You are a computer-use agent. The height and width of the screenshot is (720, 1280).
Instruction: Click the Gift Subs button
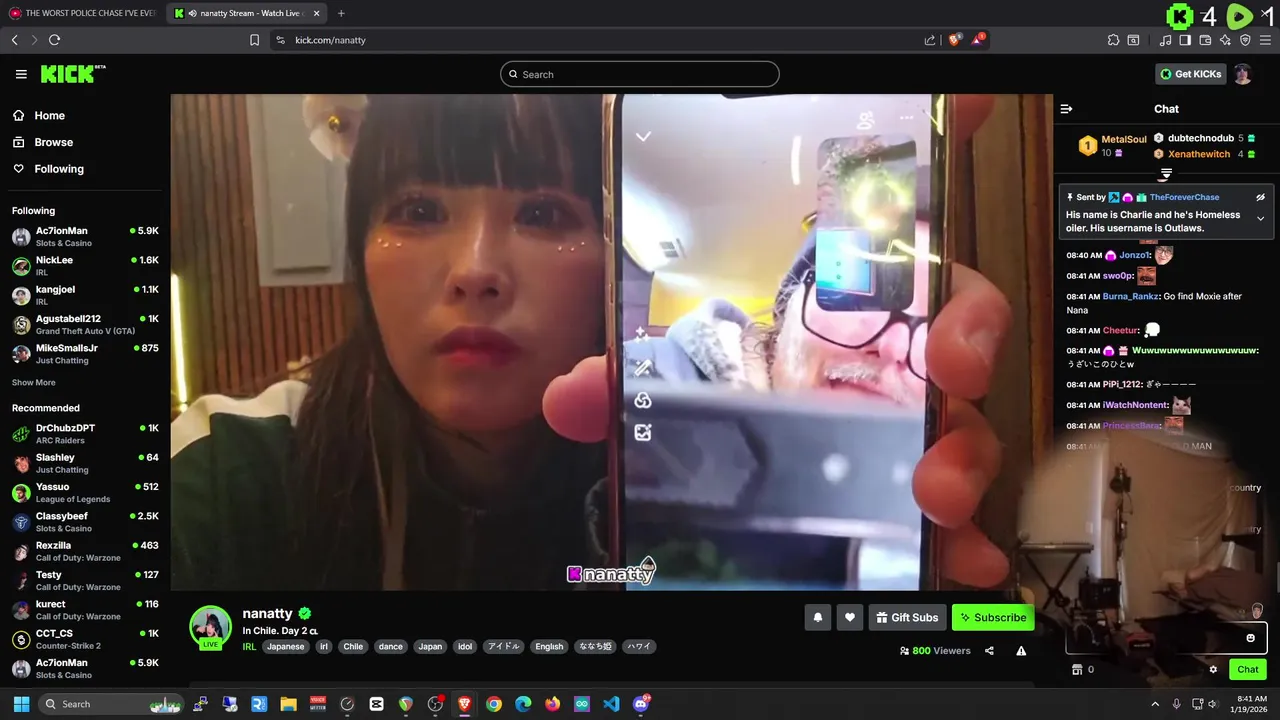pos(907,617)
